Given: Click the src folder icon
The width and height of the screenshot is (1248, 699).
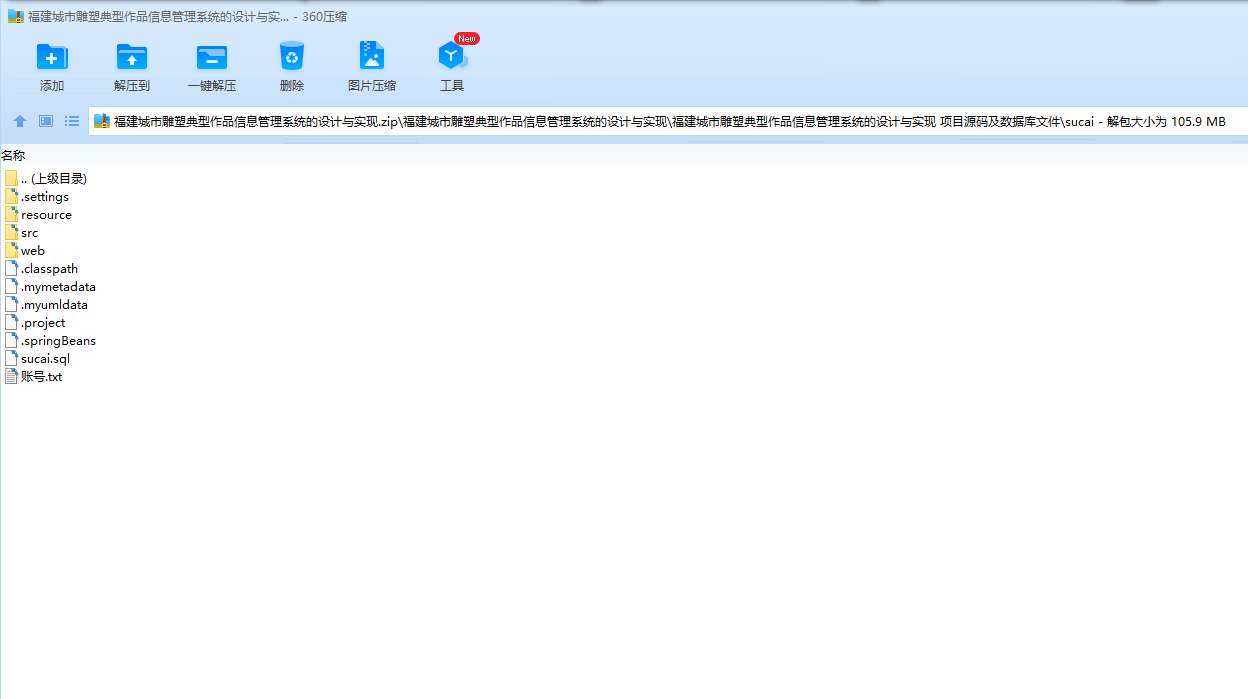Looking at the screenshot, I should 11,232.
